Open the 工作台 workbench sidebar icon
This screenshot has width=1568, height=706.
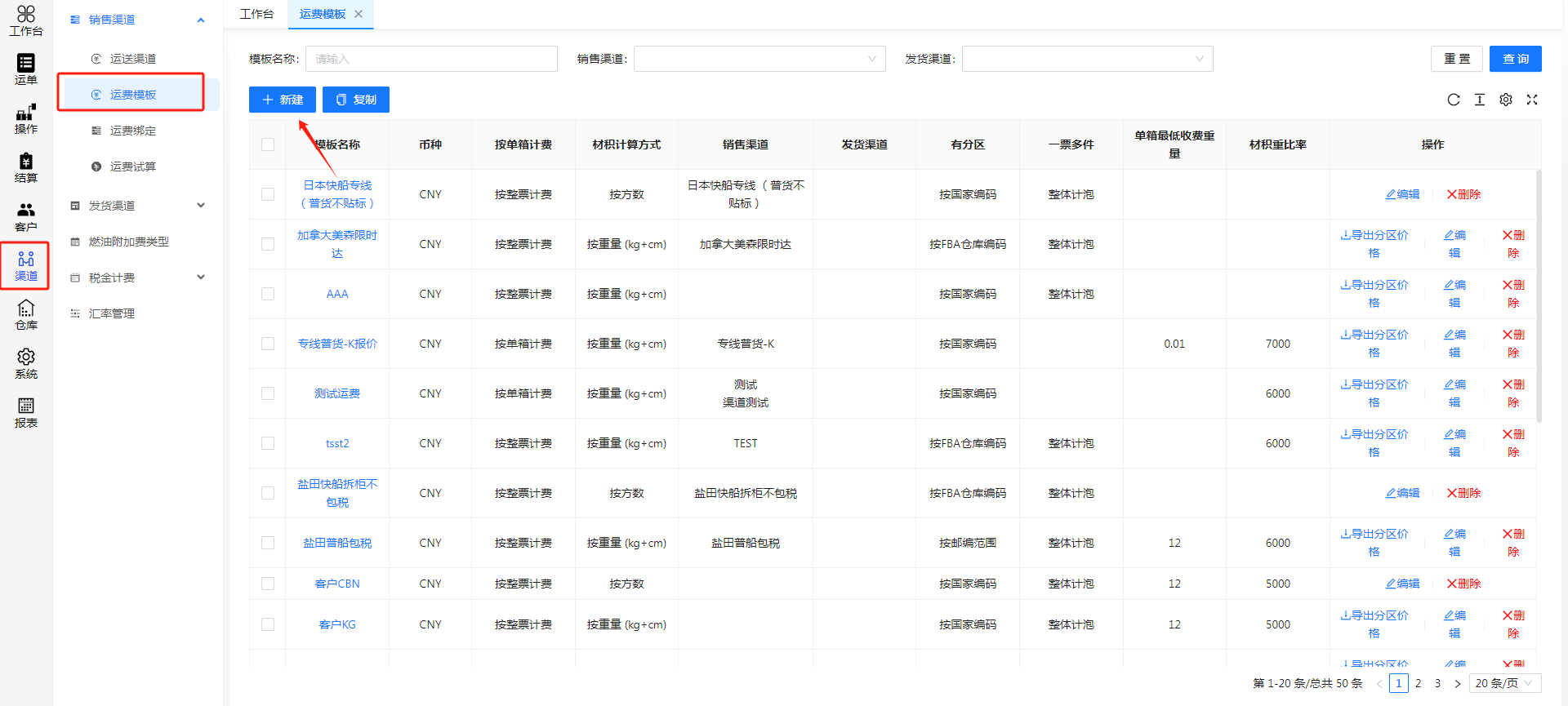[26, 20]
